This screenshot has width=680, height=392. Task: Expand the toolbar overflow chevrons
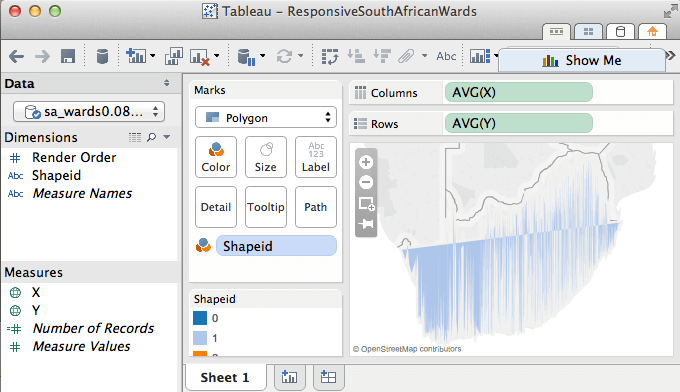click(671, 56)
